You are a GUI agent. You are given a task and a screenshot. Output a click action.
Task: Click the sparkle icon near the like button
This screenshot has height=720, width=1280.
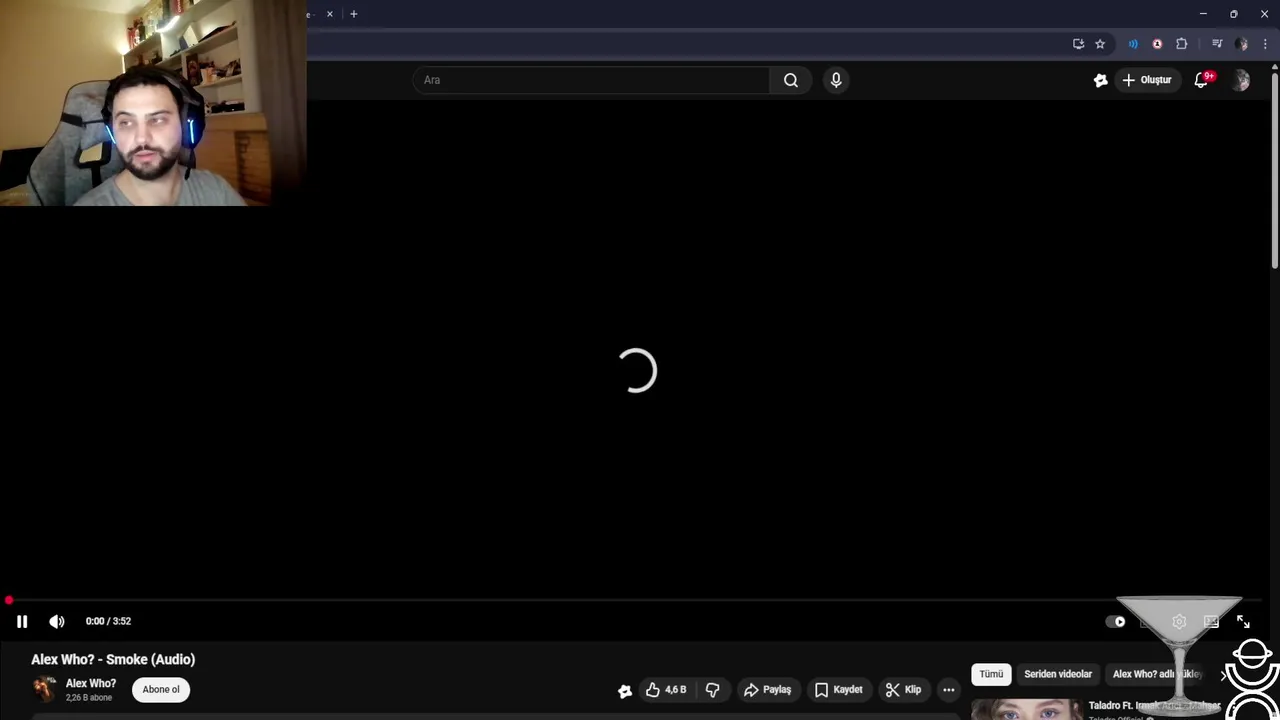[x=625, y=690]
